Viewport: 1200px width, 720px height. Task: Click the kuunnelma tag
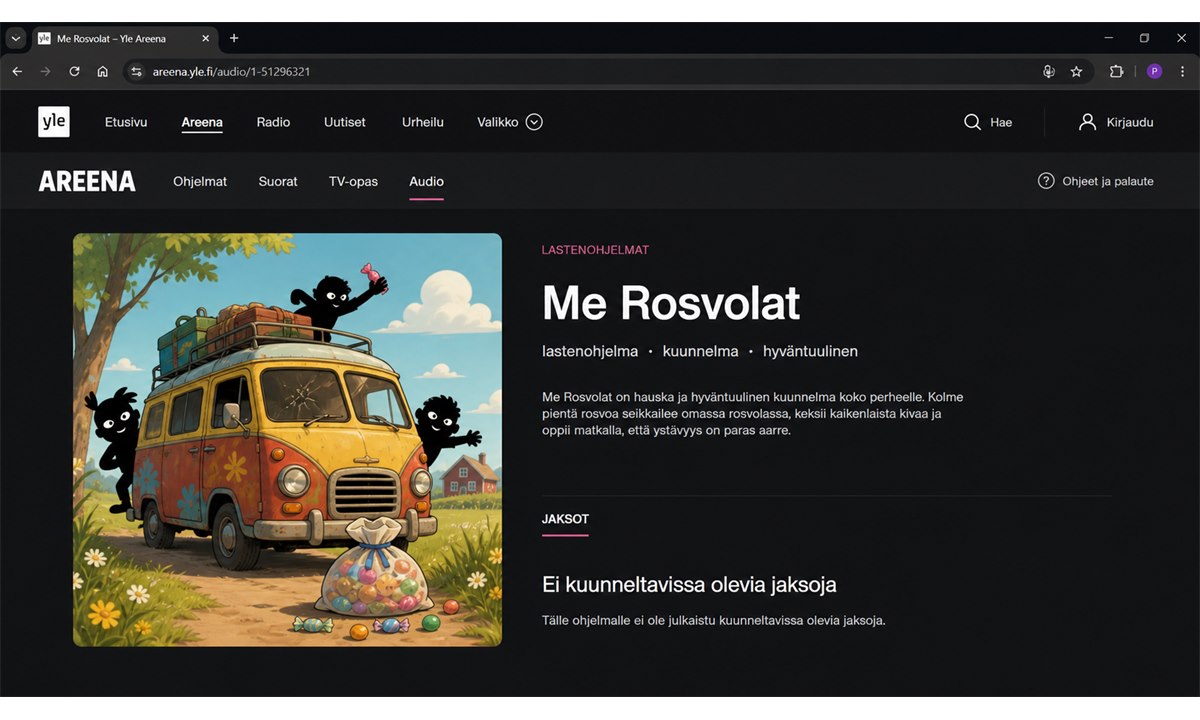700,351
